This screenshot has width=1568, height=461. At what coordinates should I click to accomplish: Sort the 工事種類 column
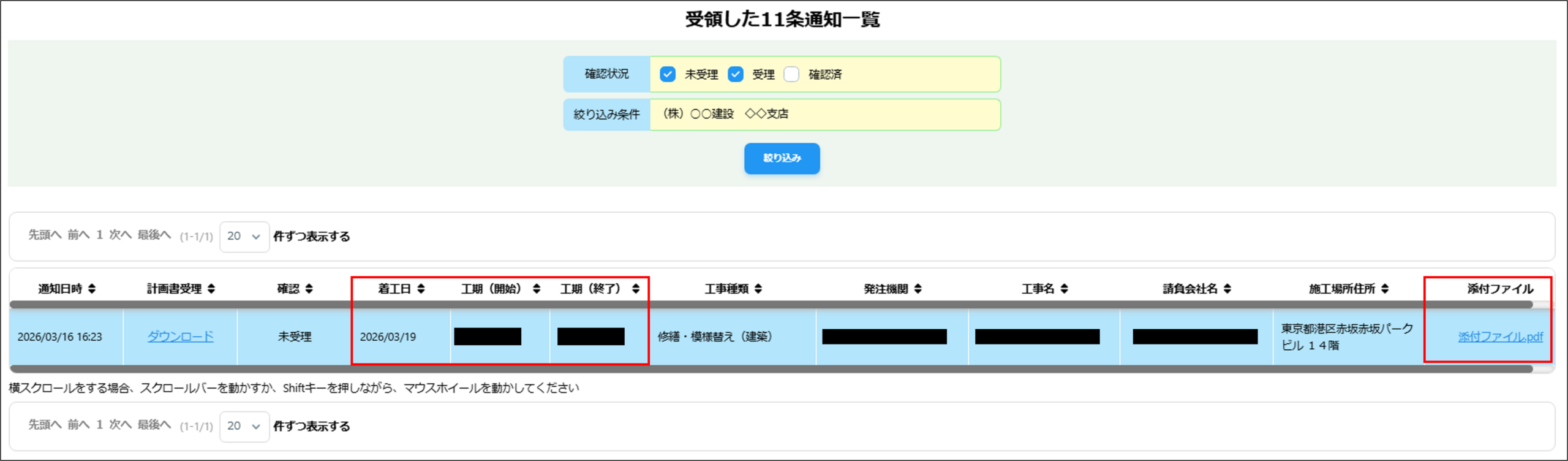[758, 289]
